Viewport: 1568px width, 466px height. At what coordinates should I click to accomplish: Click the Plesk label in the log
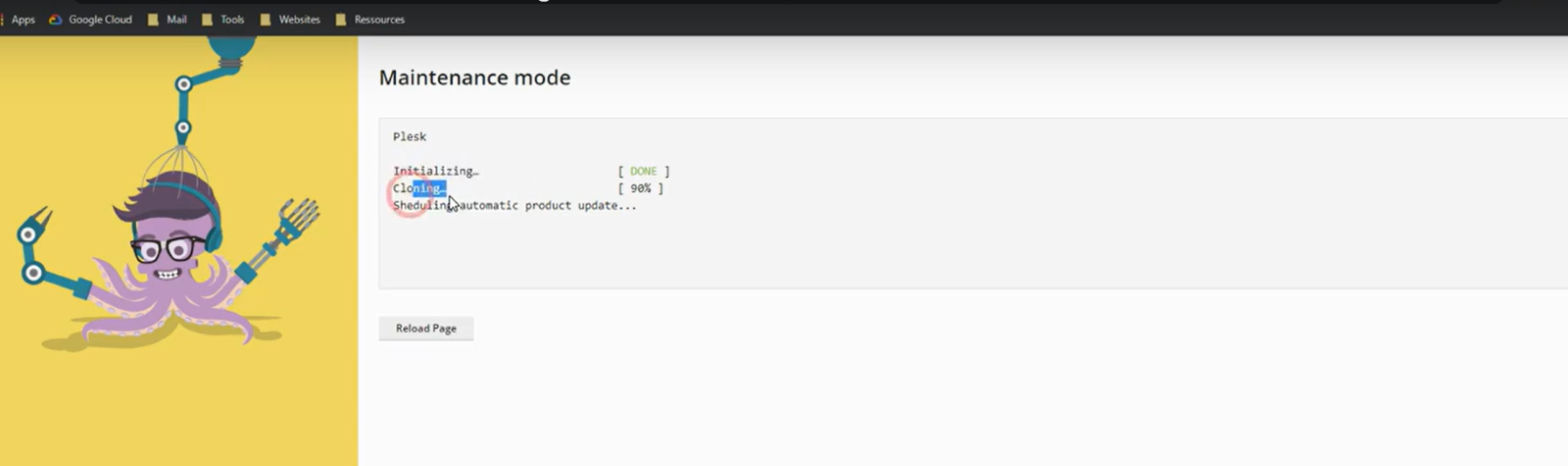(410, 136)
